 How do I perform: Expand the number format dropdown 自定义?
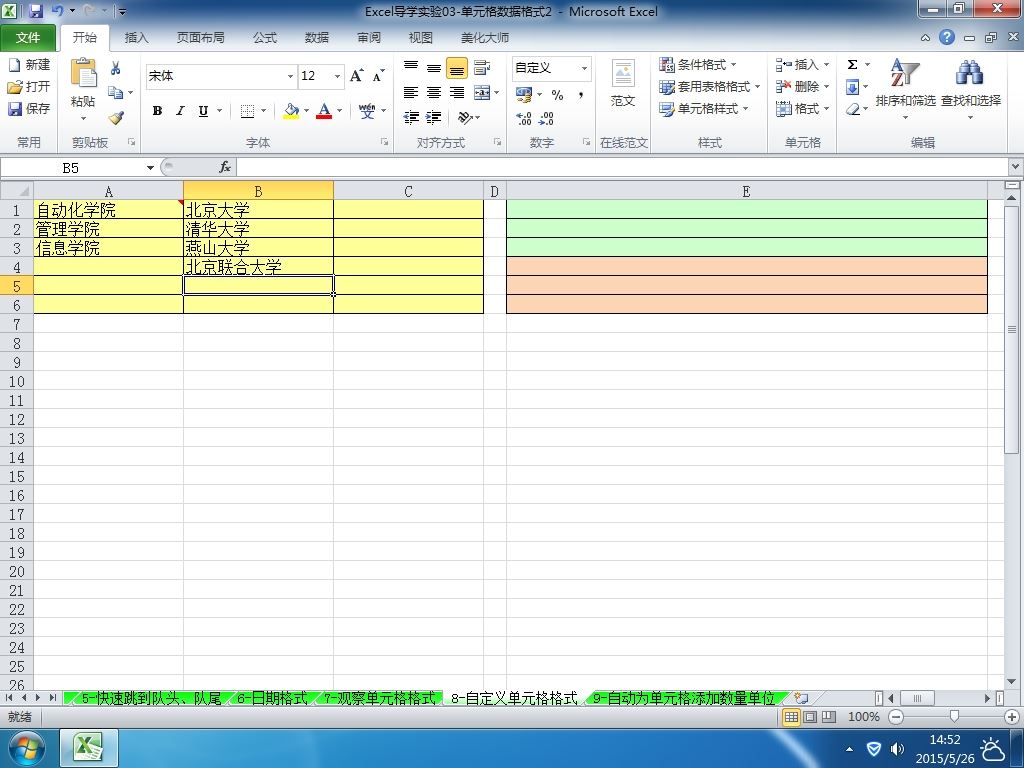[x=584, y=68]
